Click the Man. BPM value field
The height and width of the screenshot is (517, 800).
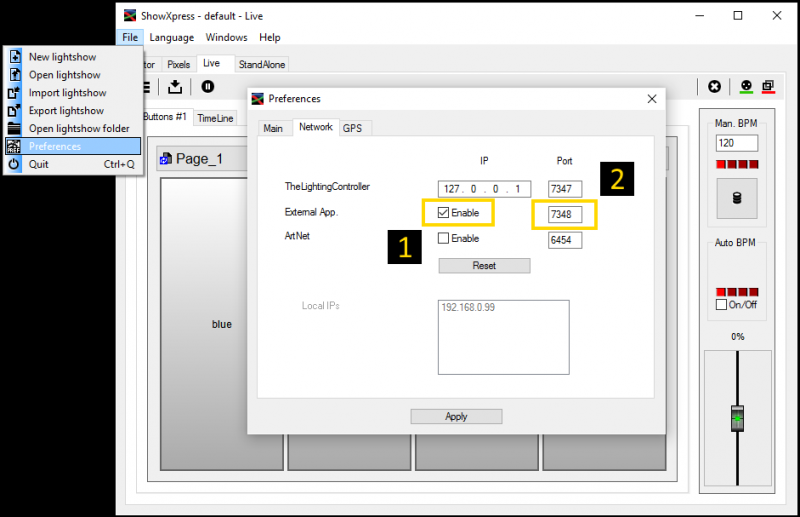737,143
